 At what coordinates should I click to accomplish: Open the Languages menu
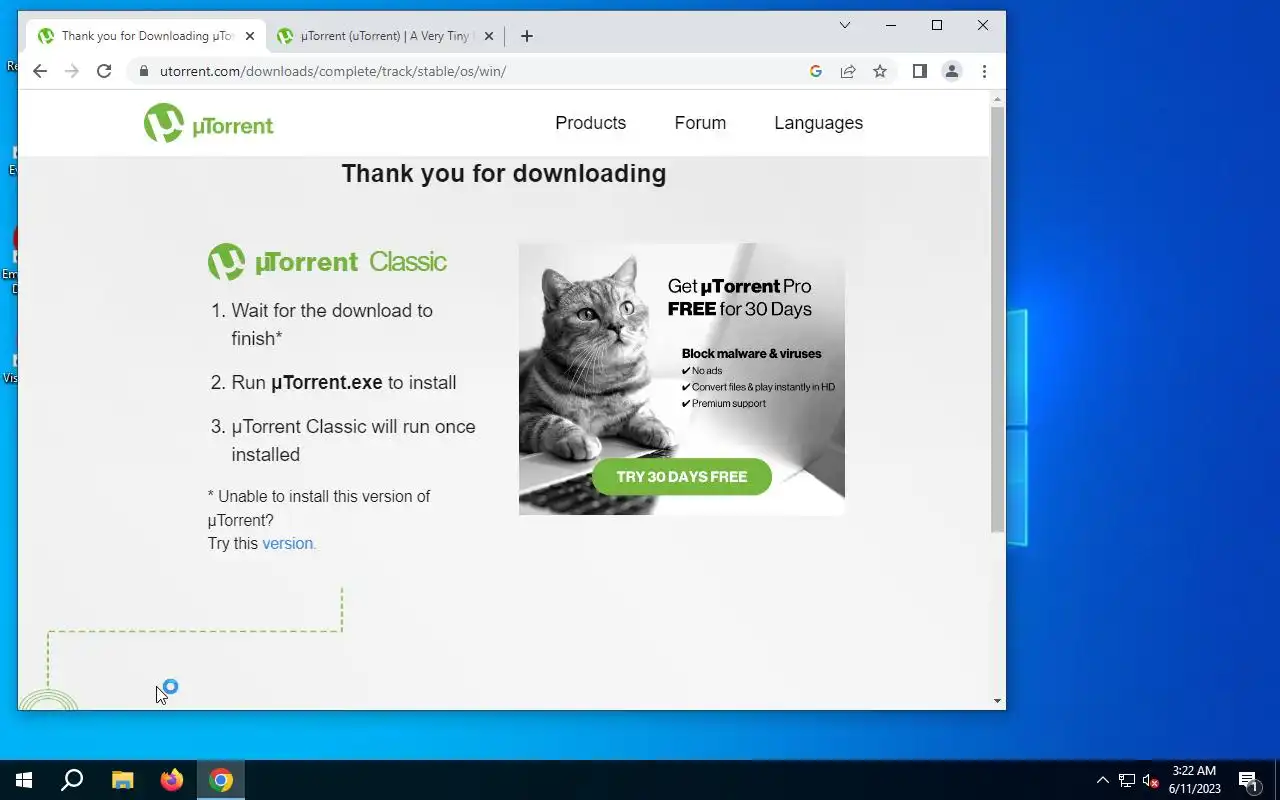pyautogui.click(x=818, y=123)
